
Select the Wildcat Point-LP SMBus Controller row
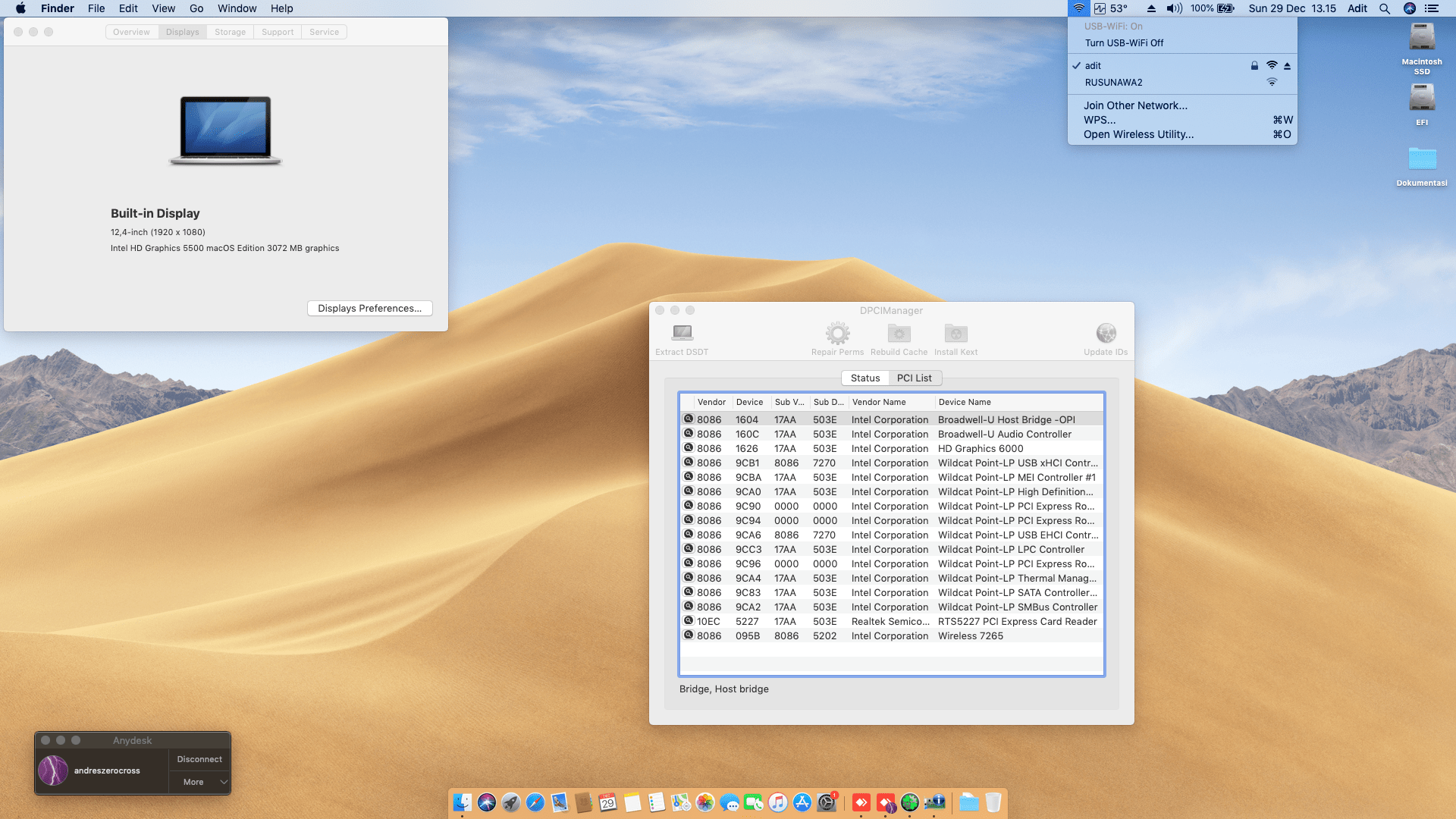pos(892,607)
